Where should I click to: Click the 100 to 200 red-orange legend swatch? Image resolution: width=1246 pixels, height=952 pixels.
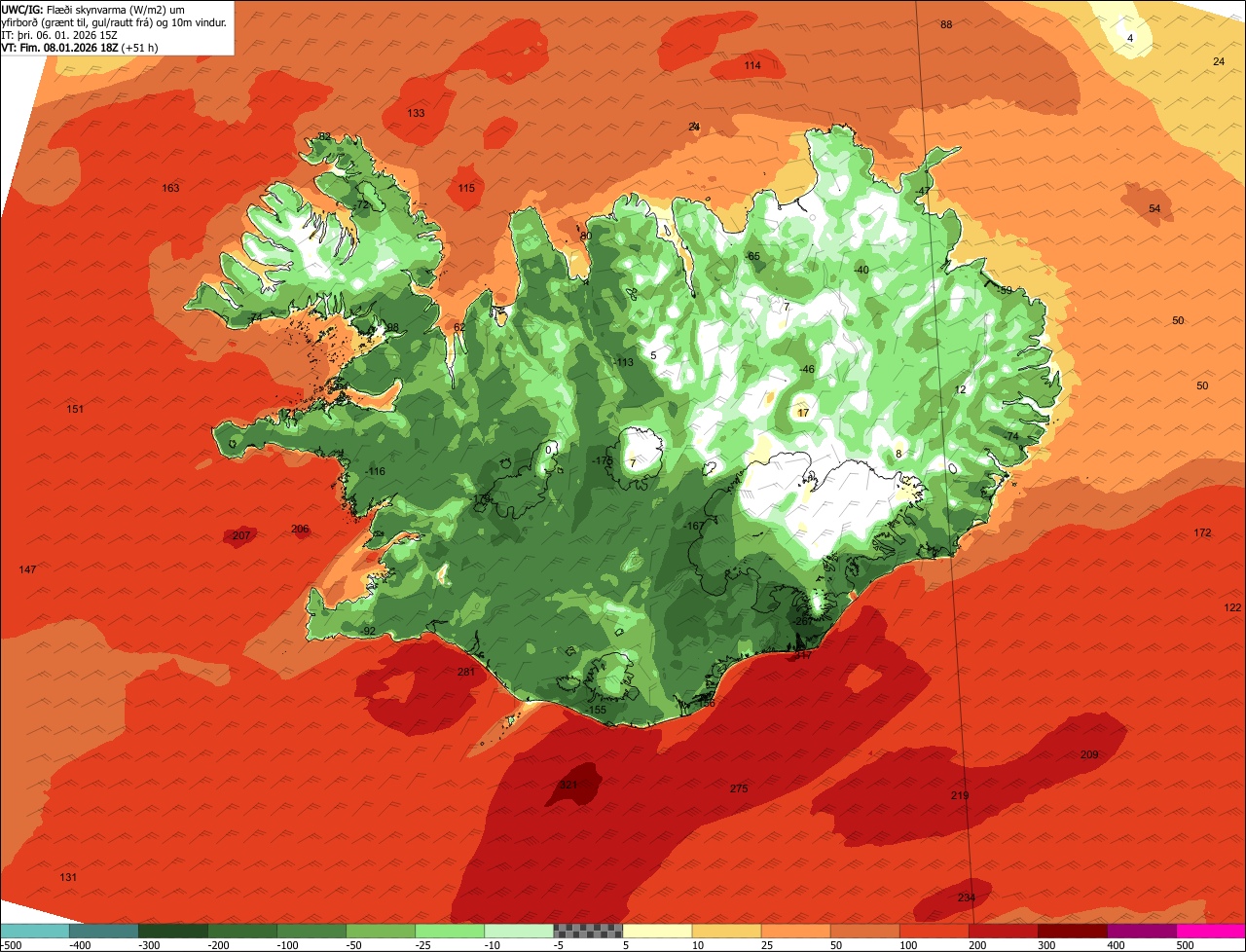(934, 931)
